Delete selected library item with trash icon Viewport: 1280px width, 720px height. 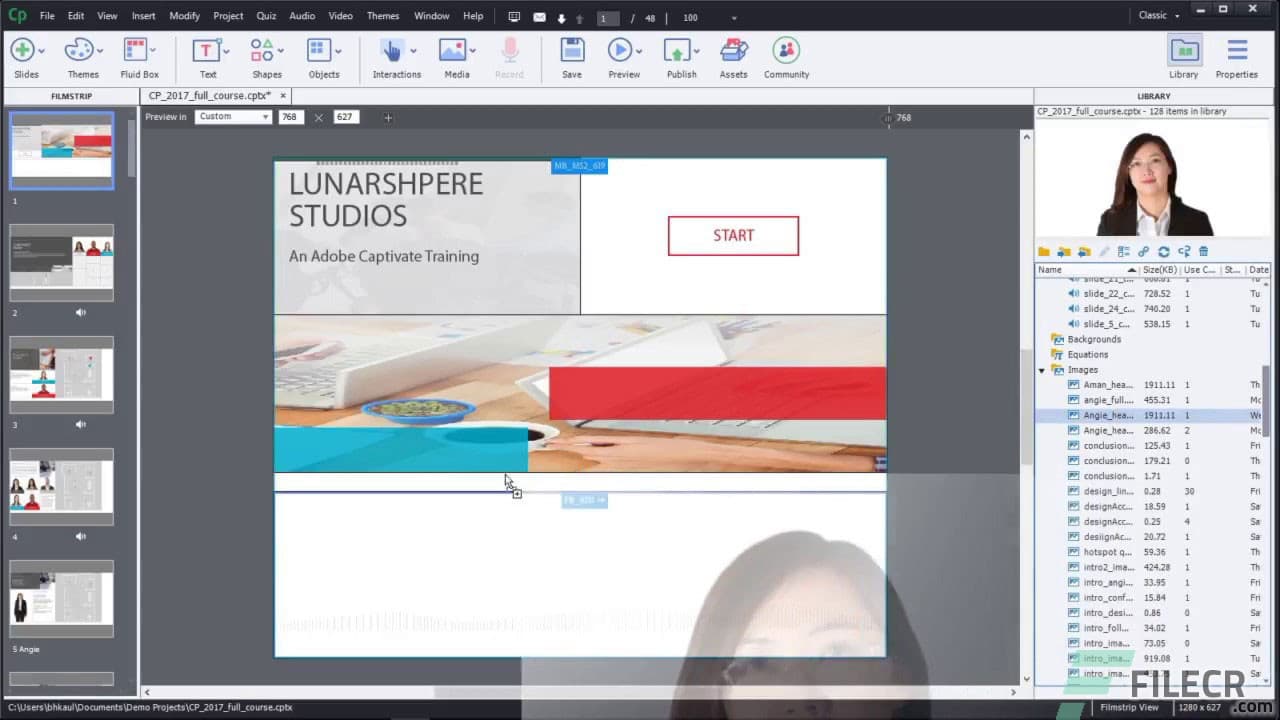coord(1205,251)
